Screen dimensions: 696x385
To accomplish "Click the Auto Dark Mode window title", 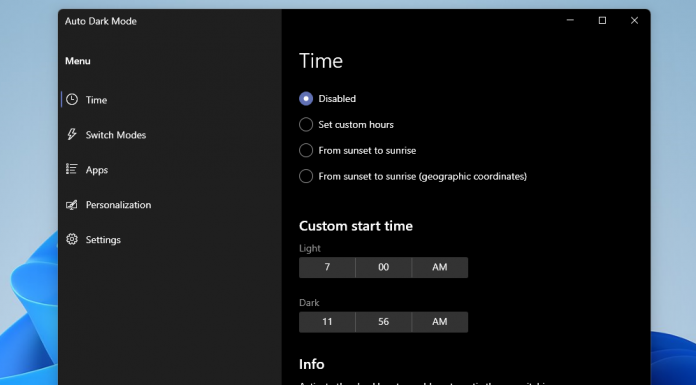I will coord(101,21).
